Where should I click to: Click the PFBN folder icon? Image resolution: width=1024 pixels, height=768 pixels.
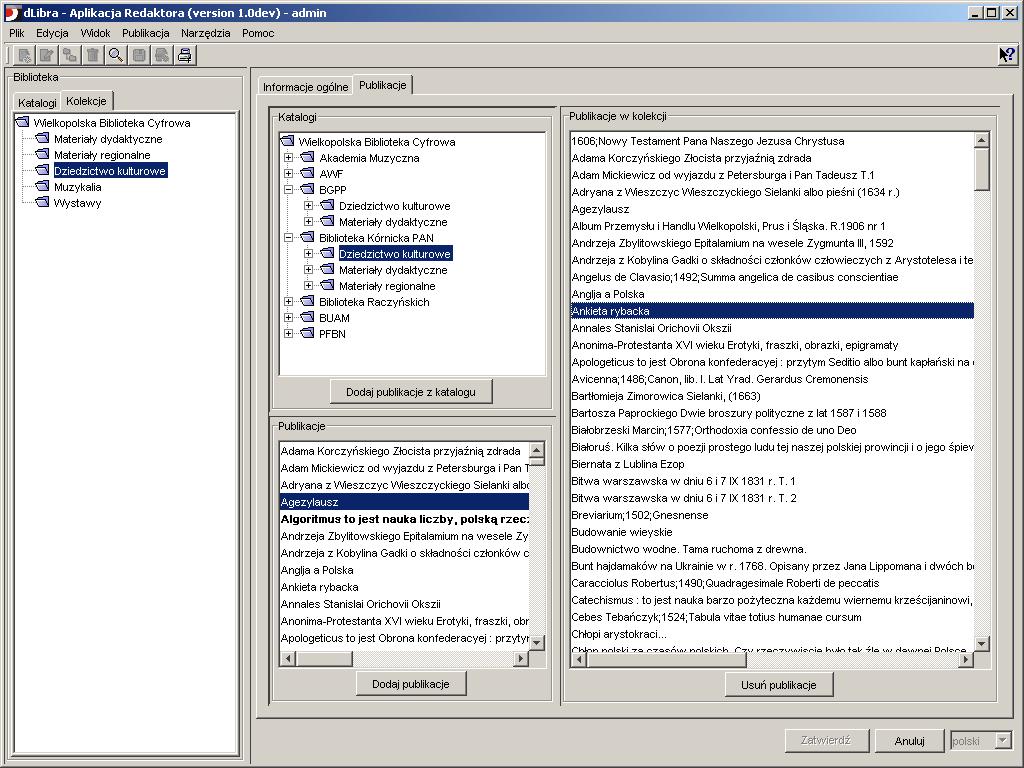coord(307,334)
